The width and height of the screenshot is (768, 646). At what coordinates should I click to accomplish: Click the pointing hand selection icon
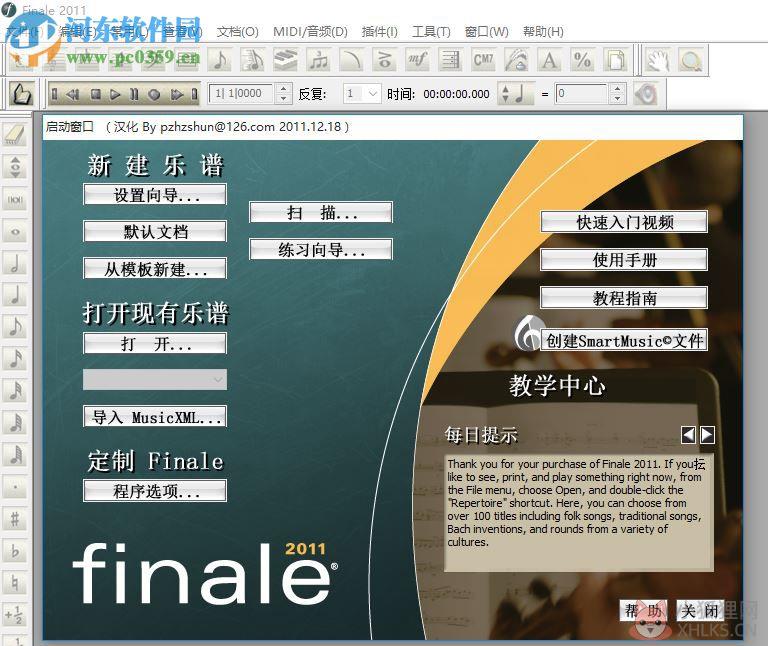point(22,94)
